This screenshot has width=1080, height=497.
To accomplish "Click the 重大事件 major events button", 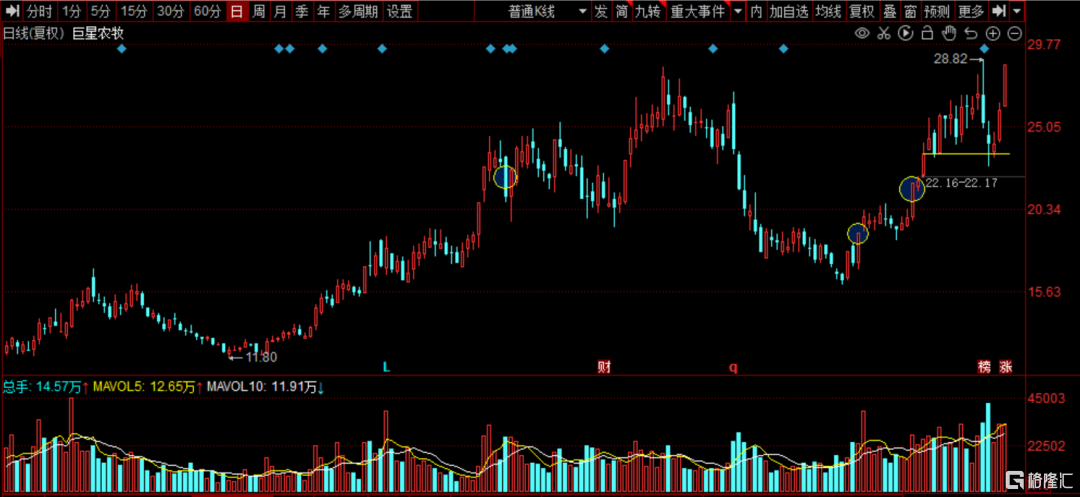I will (698, 11).
